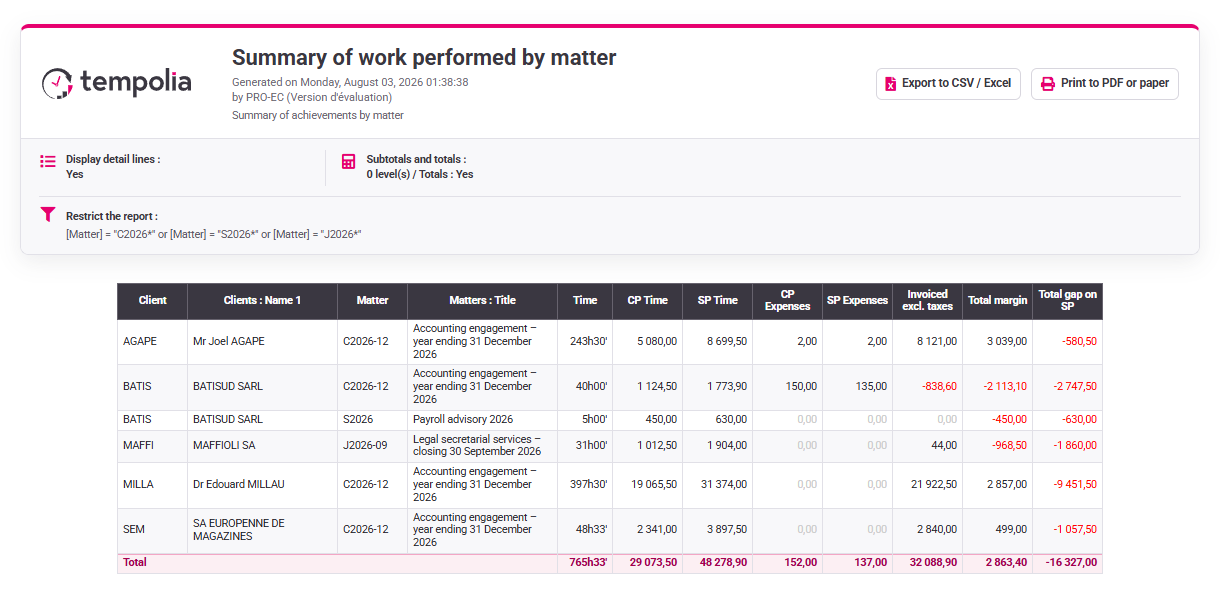Sort by the Client column header
This screenshot has width=1220, height=604.
click(x=153, y=301)
